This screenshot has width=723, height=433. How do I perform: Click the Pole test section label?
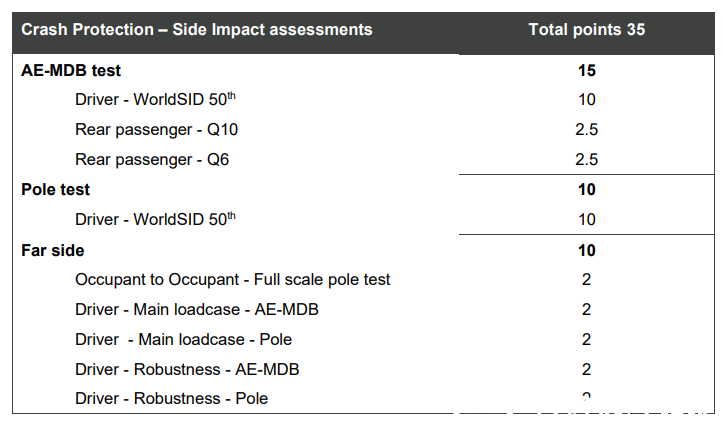(56, 190)
